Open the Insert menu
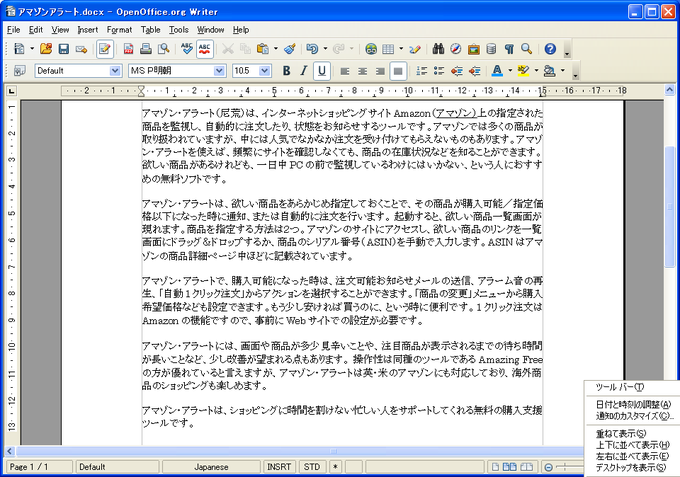Screen dimensions: 680x477 [88, 30]
